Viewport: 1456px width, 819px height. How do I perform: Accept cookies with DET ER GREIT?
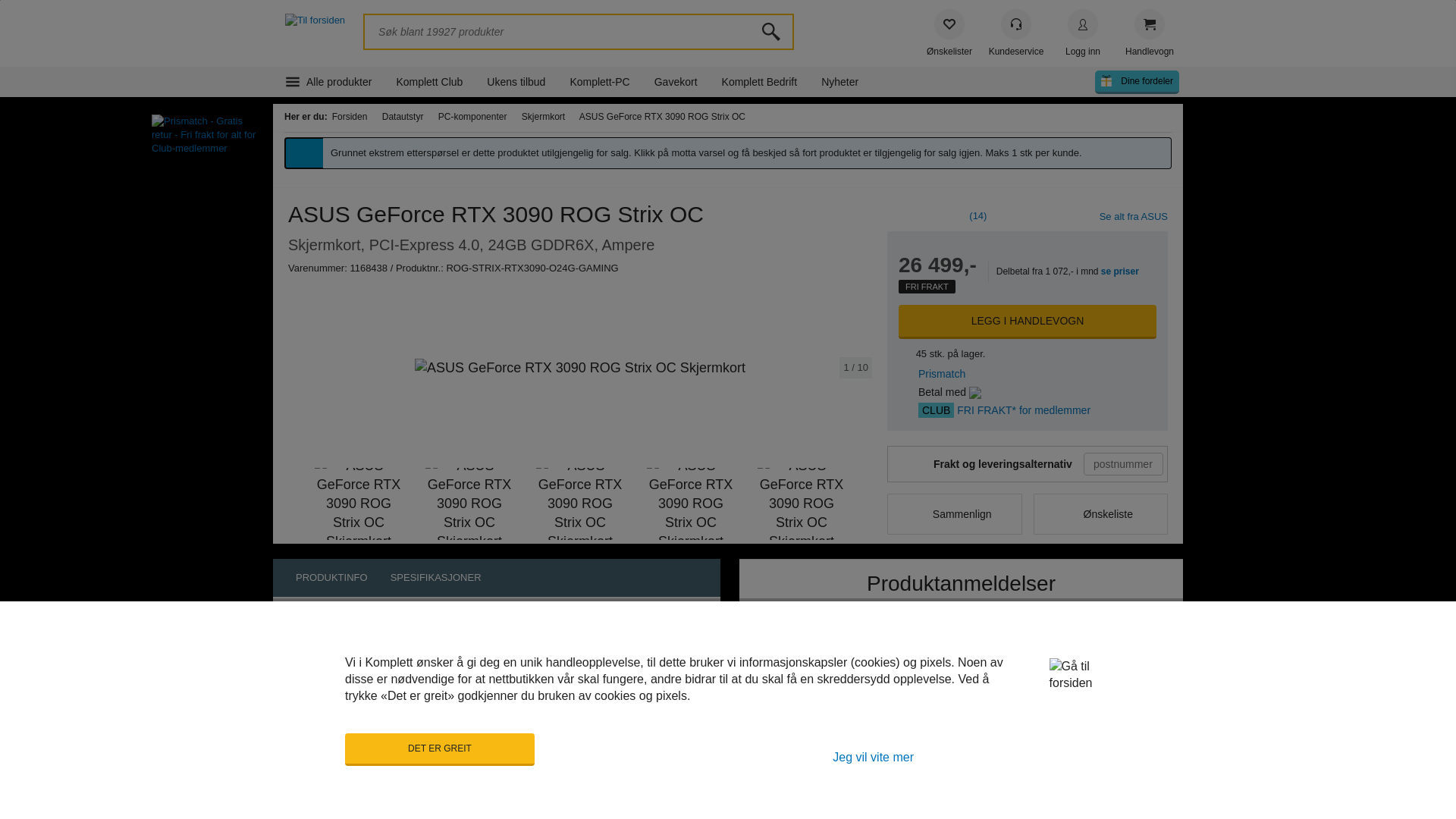[x=439, y=749]
